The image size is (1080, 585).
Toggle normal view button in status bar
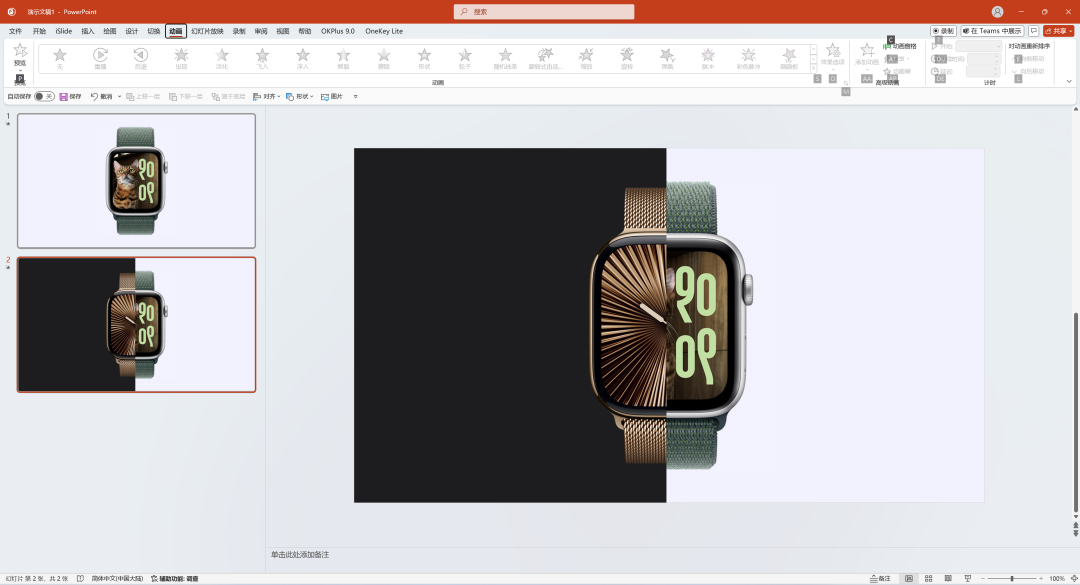pyautogui.click(x=908, y=579)
